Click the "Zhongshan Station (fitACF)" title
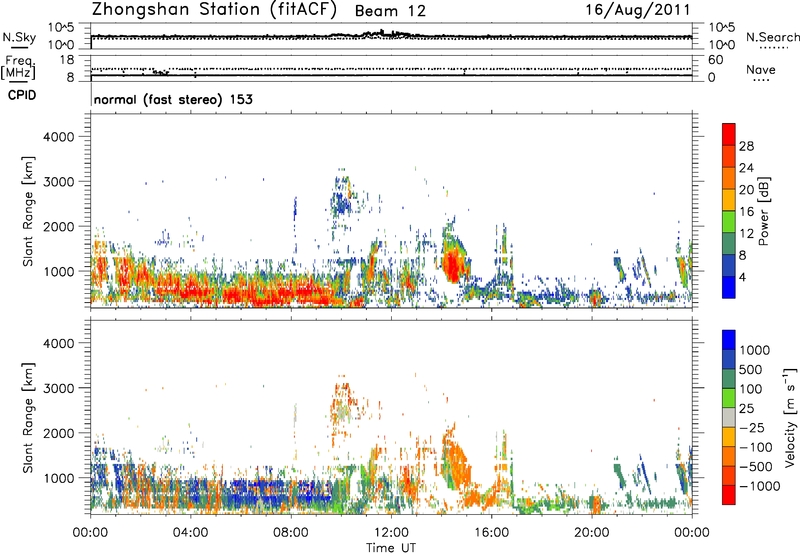The width and height of the screenshot is (800, 554). point(214,10)
